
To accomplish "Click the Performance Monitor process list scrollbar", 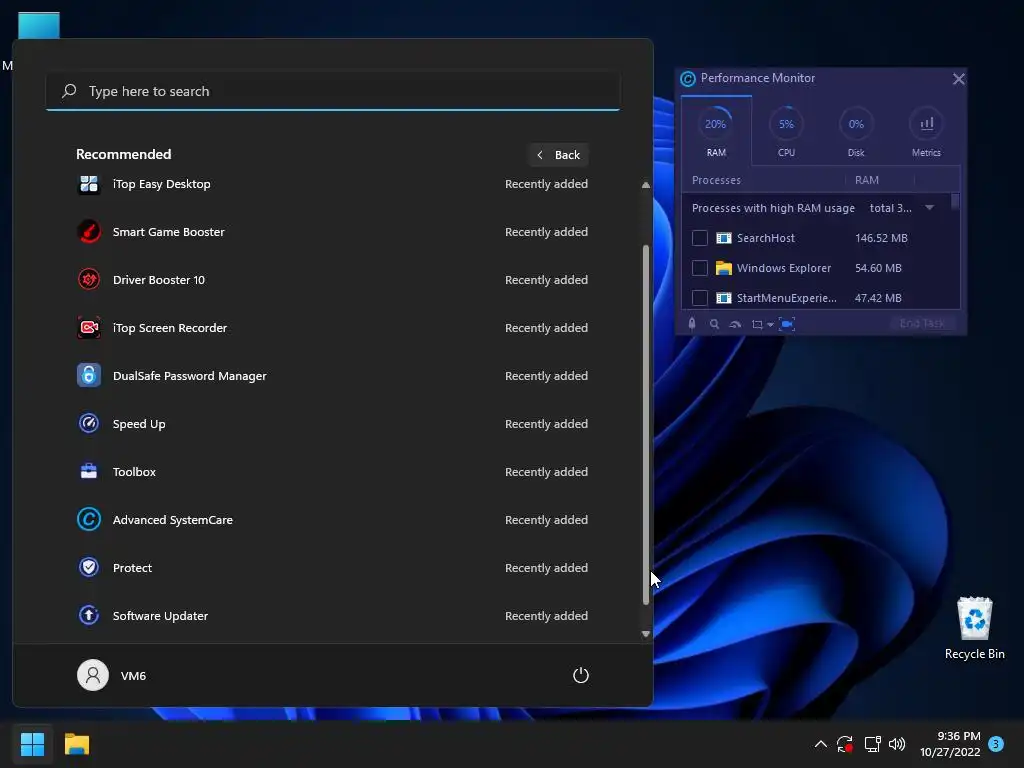I will (x=955, y=201).
